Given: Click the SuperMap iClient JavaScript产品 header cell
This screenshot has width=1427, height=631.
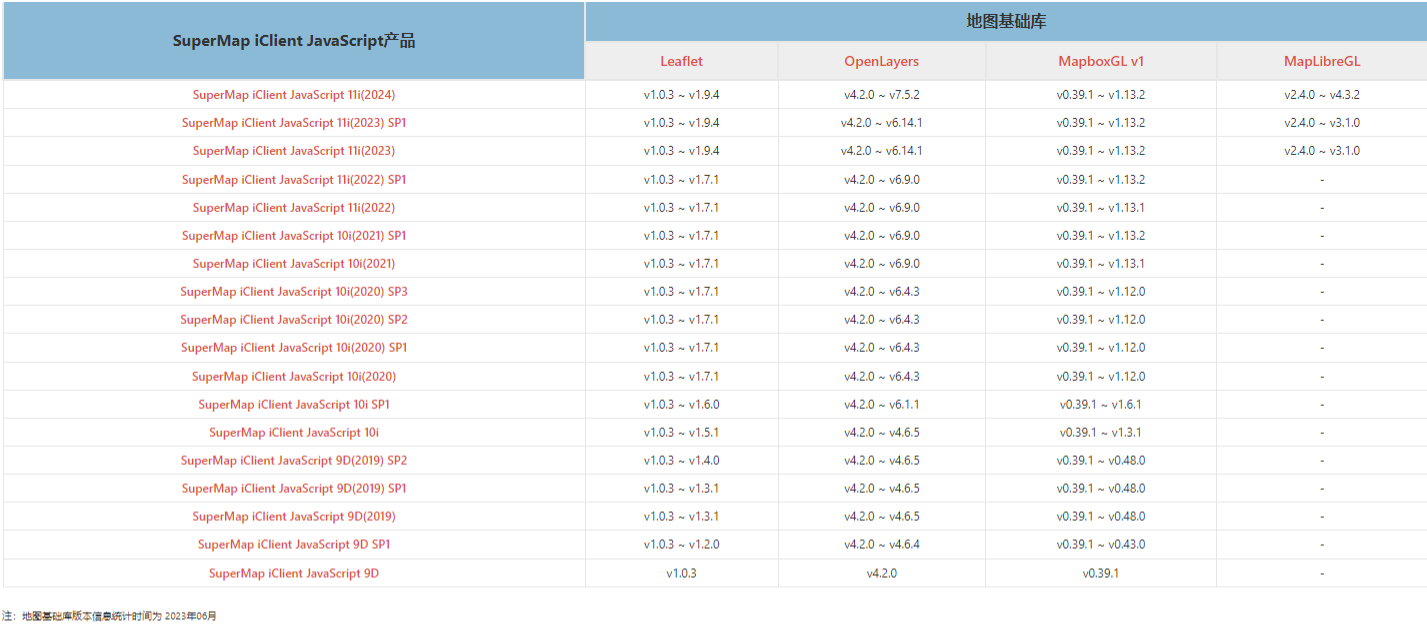Looking at the screenshot, I should pyautogui.click(x=294, y=41).
